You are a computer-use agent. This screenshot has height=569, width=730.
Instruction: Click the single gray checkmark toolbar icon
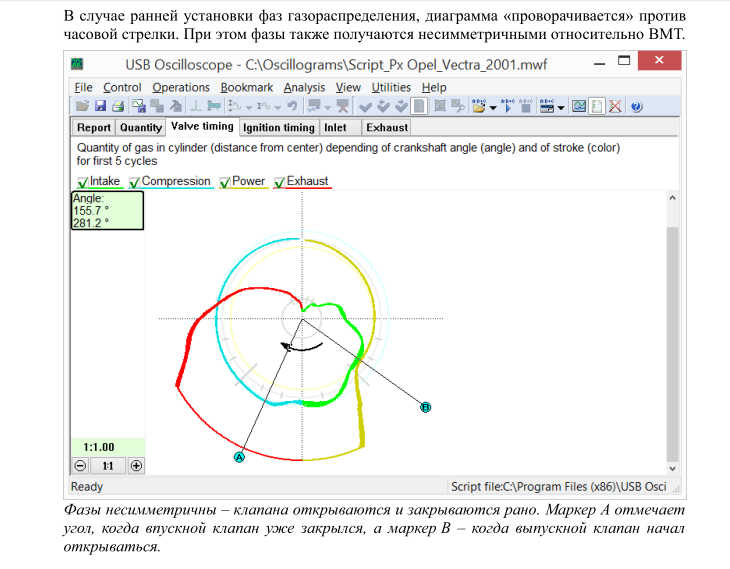coord(365,107)
